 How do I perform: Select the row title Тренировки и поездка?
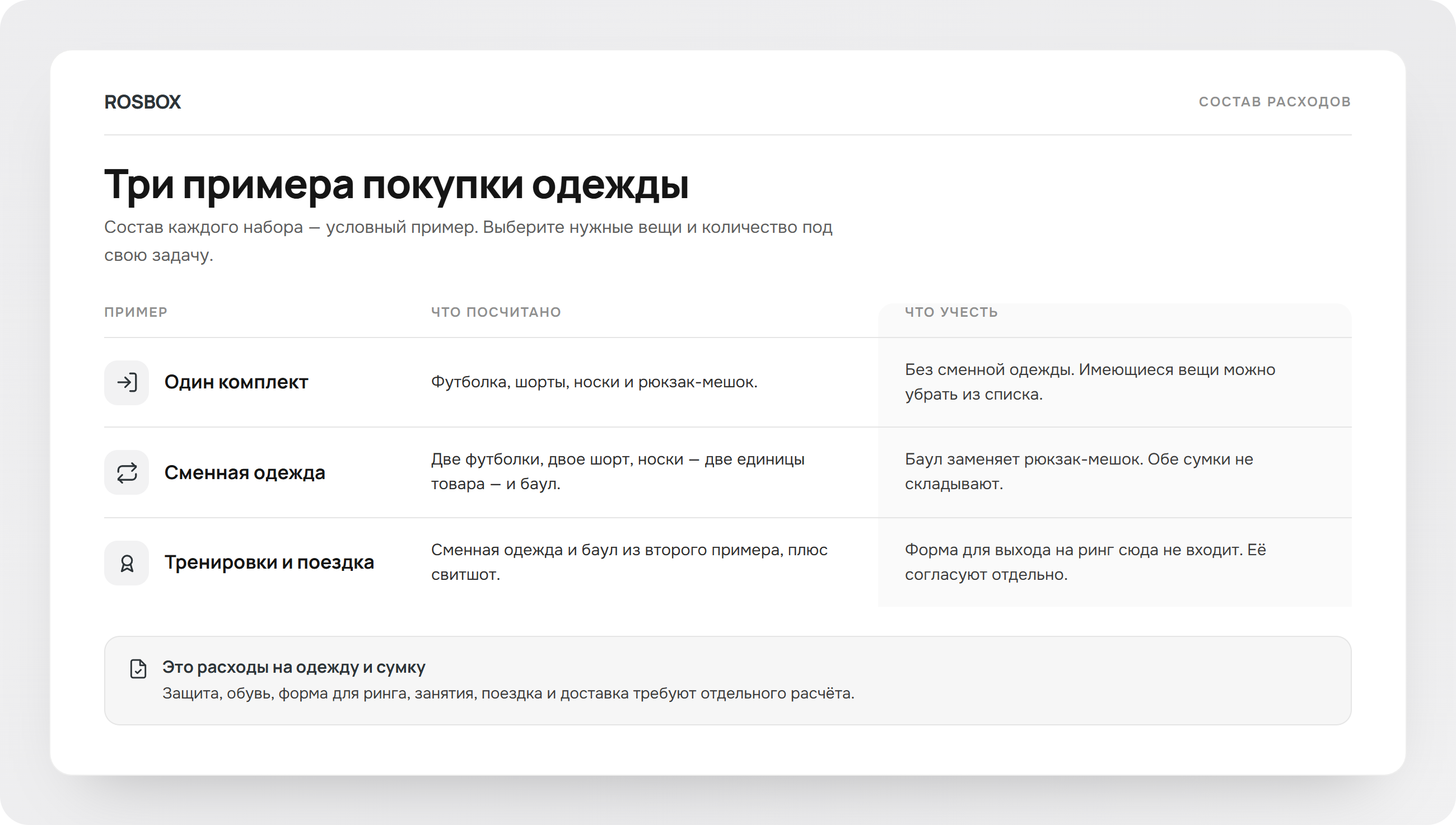point(269,562)
